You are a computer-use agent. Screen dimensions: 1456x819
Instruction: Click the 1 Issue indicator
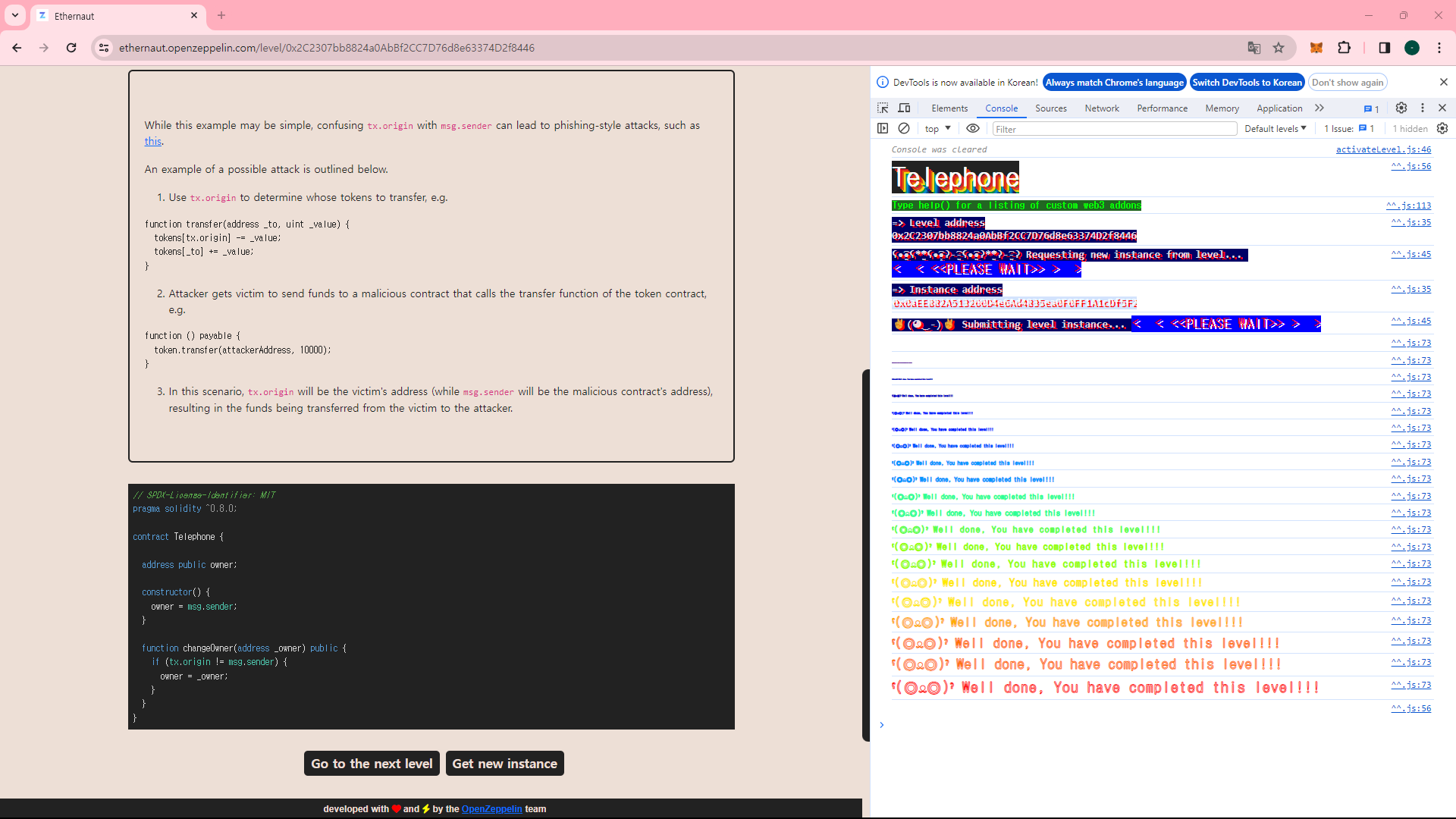tap(1349, 128)
